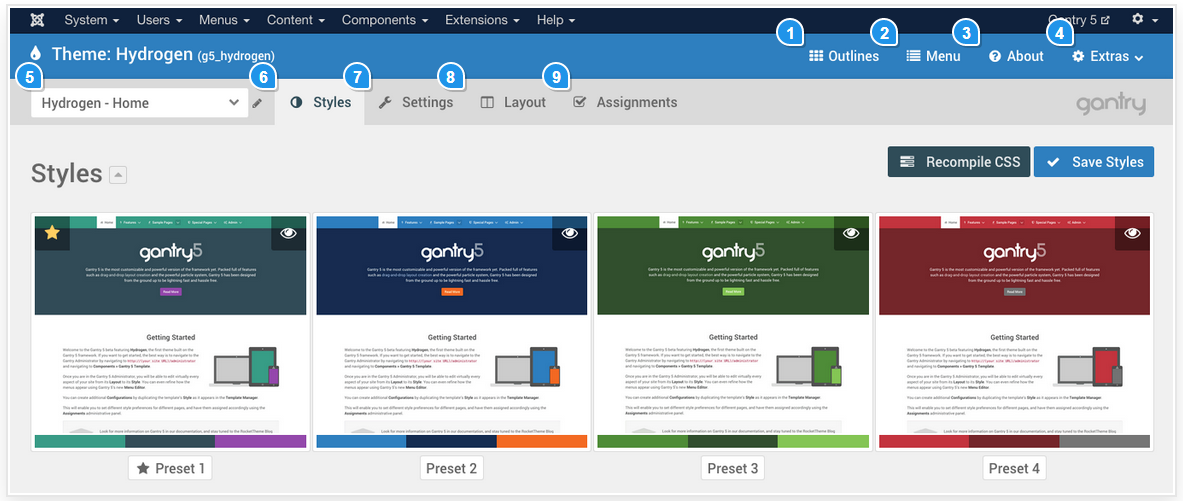Click orange color bar under Preset 2
This screenshot has height=501, width=1183.
(x=541, y=441)
